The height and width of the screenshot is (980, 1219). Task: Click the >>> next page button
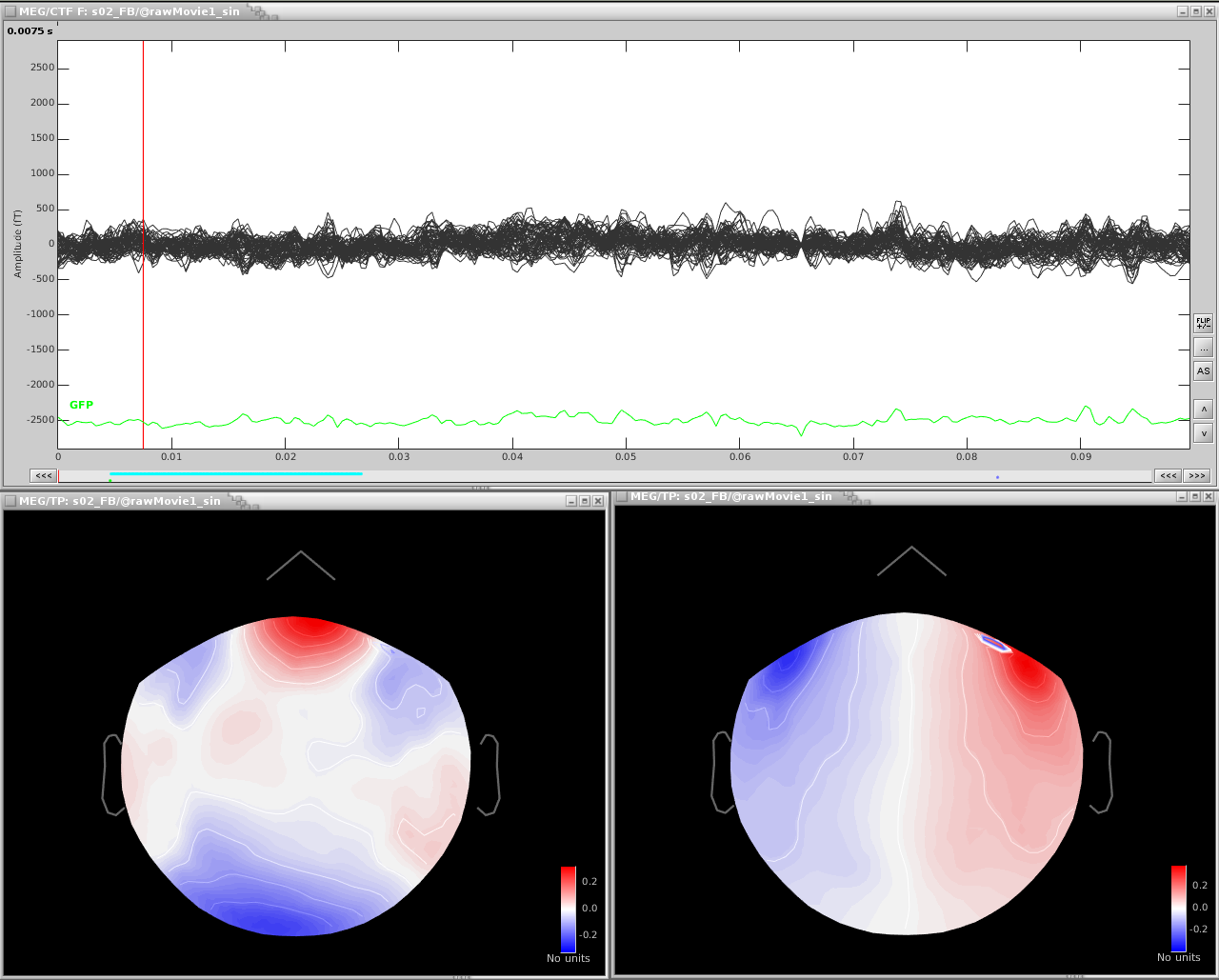click(1197, 475)
